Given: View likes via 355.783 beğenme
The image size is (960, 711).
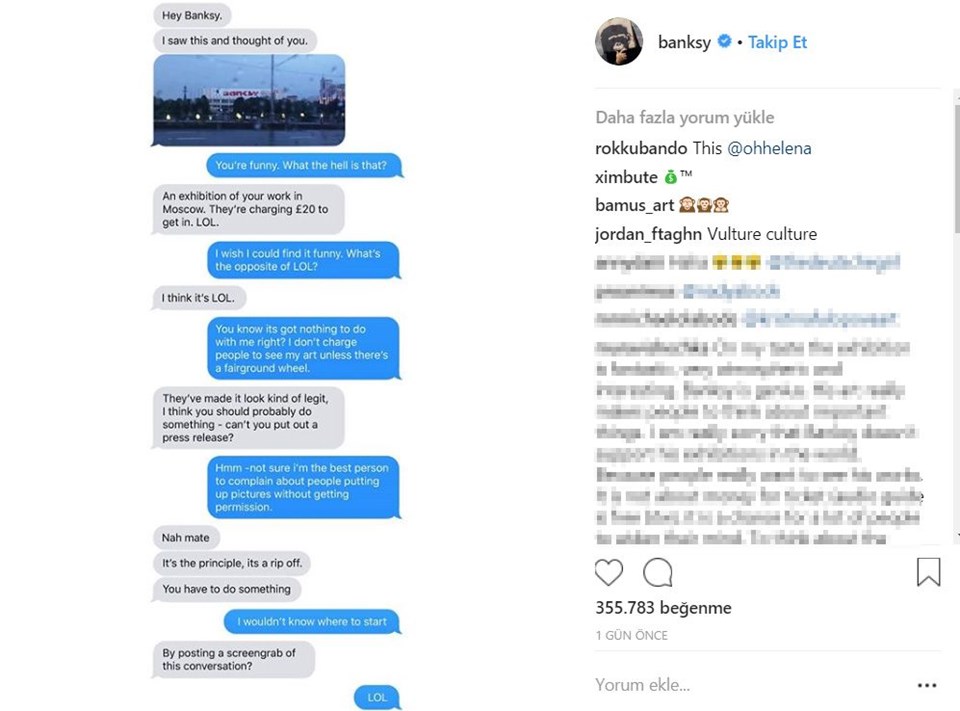Looking at the screenshot, I should 663,608.
